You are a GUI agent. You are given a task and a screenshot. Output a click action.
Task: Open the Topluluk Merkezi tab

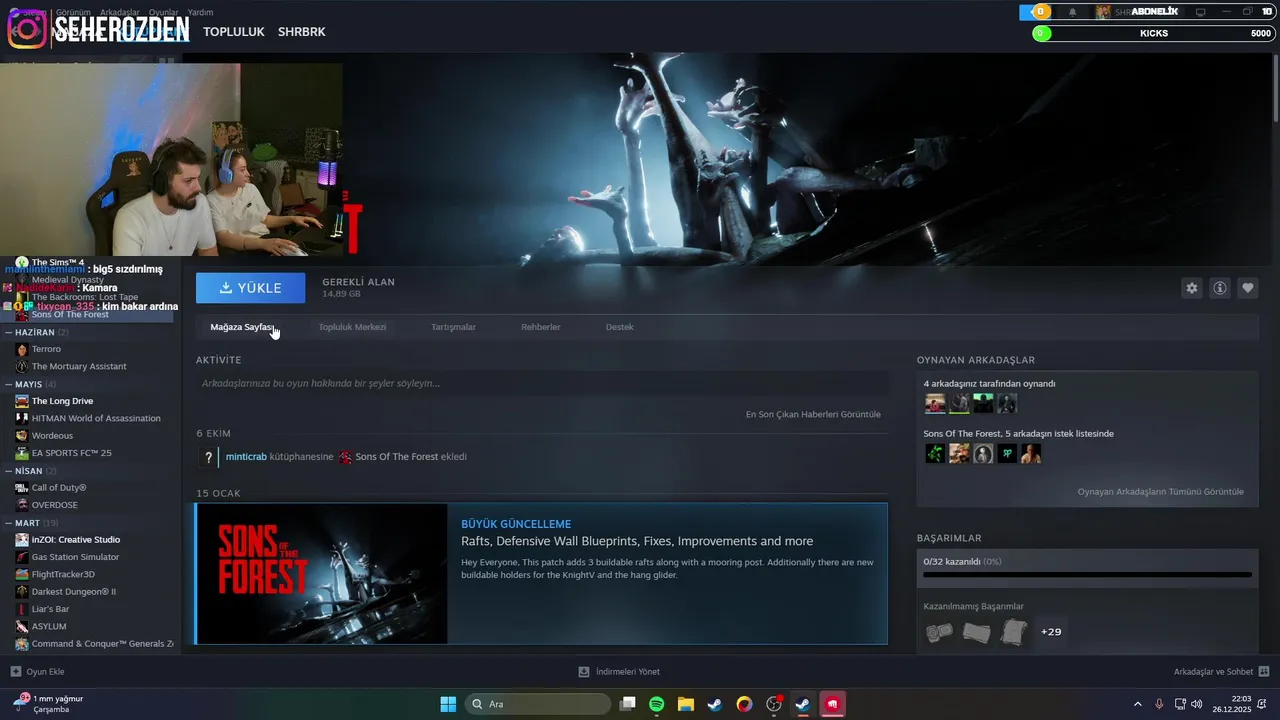[x=352, y=327]
